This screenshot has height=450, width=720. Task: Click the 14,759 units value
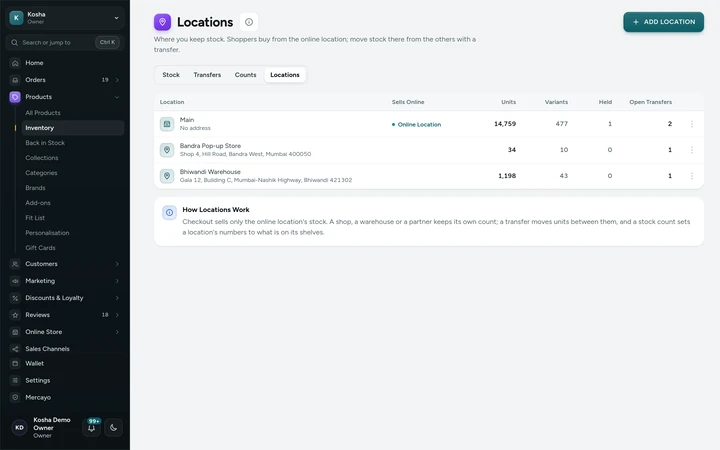[x=505, y=124]
